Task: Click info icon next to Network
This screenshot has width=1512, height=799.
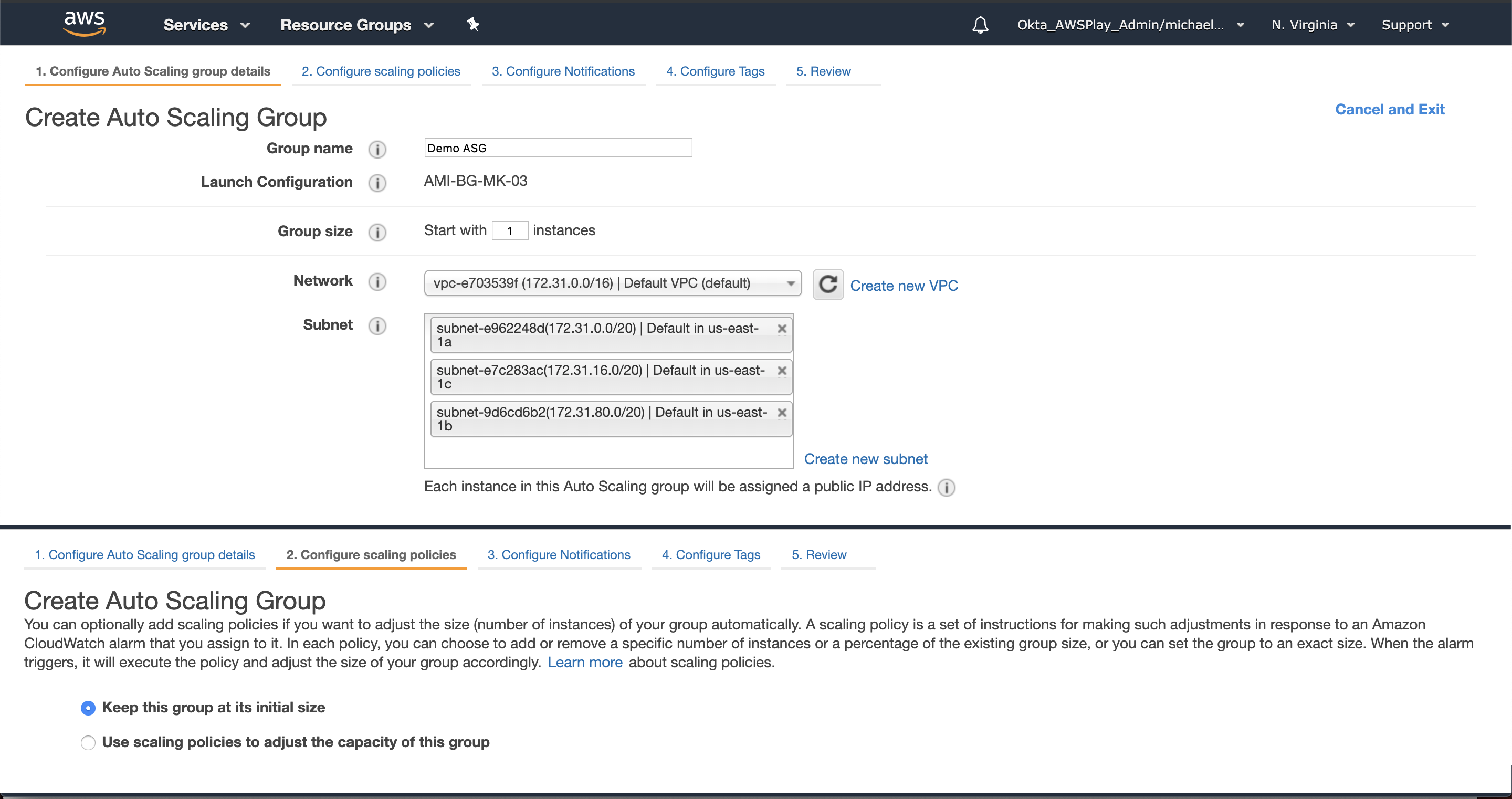Action: tap(377, 281)
